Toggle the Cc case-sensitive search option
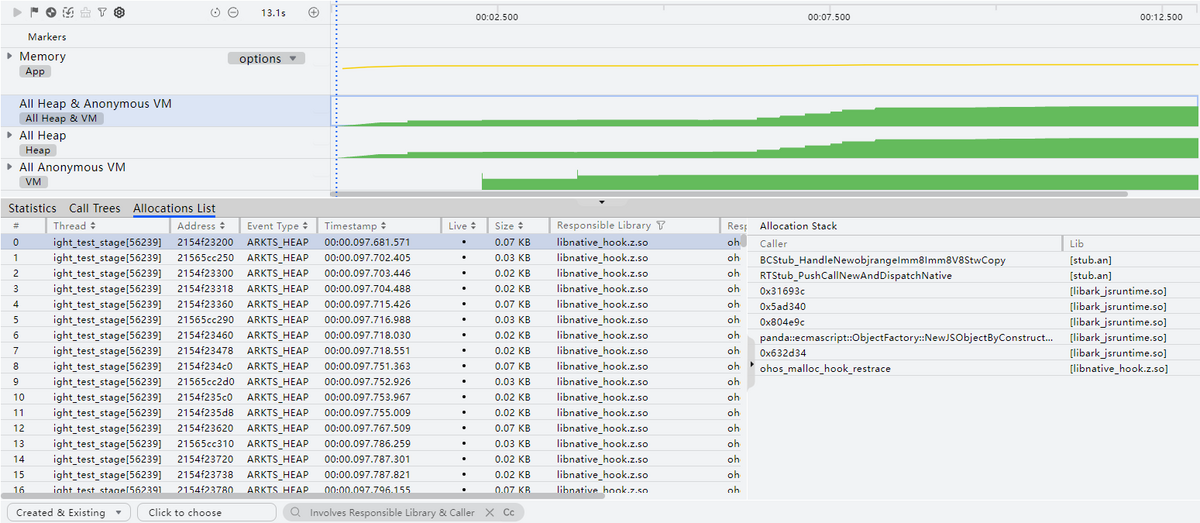Screen dimensions: 1200x523 pos(508,512)
